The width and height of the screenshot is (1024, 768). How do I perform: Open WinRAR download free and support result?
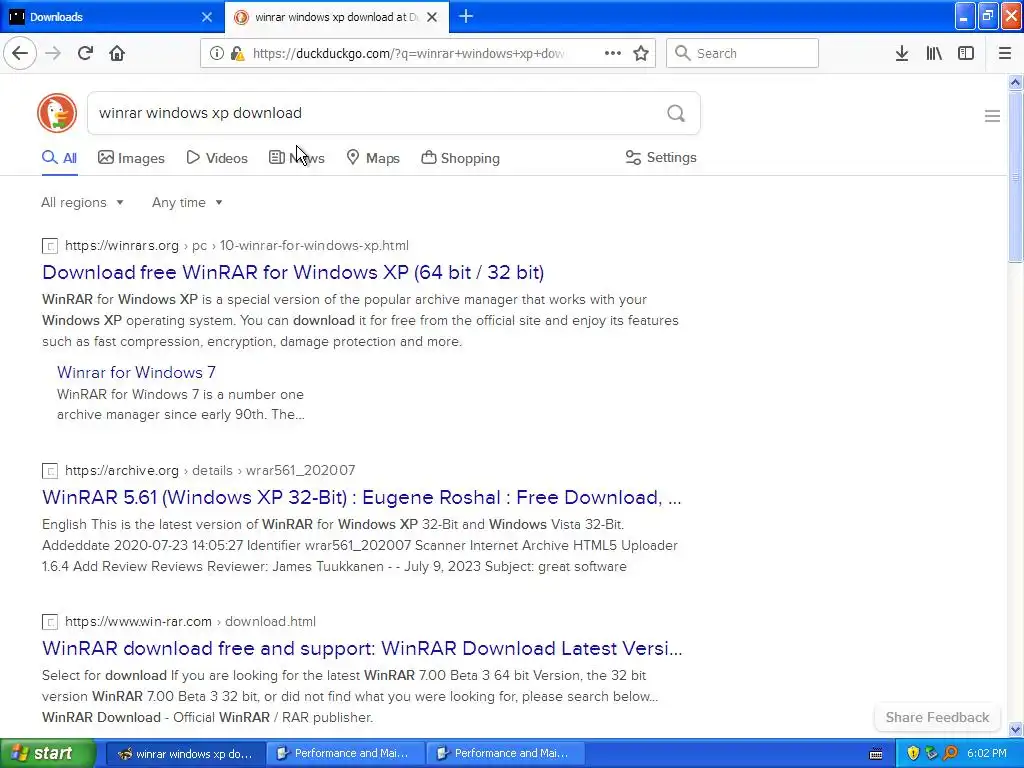coord(362,648)
